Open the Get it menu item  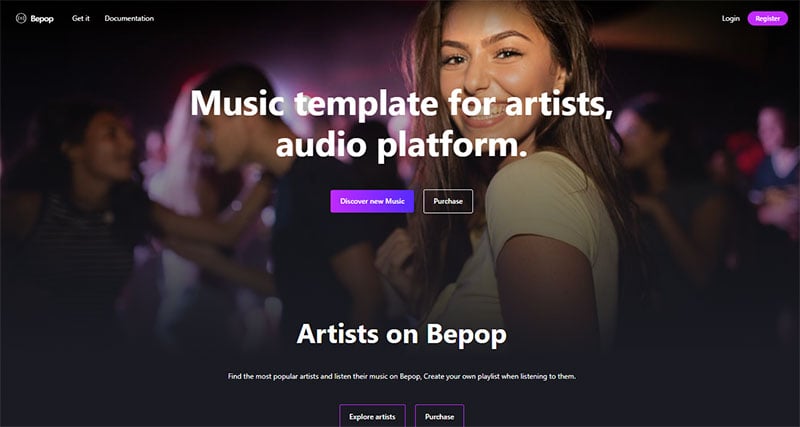click(x=81, y=18)
